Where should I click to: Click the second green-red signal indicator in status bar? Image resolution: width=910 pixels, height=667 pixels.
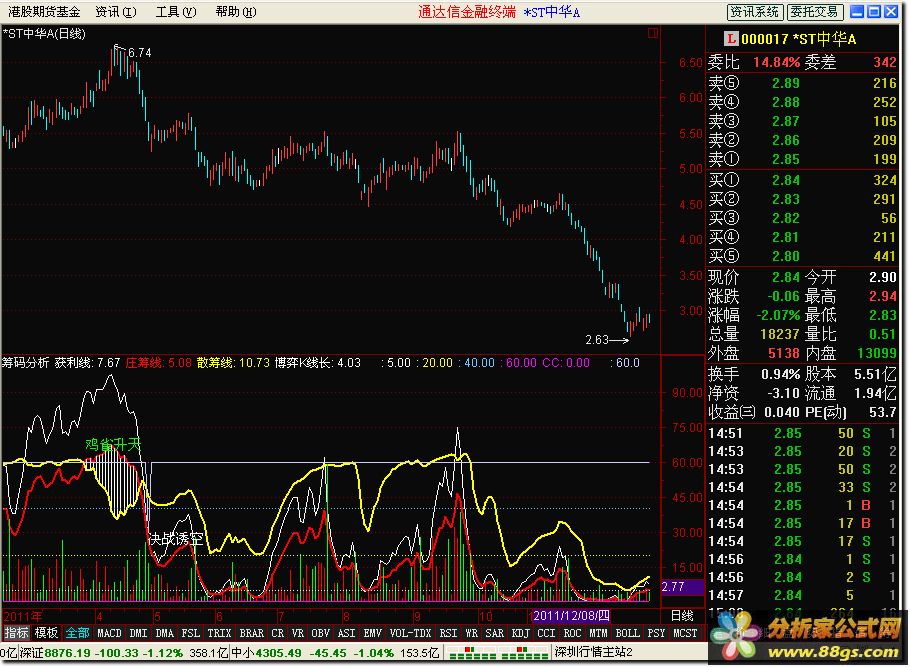[525, 653]
